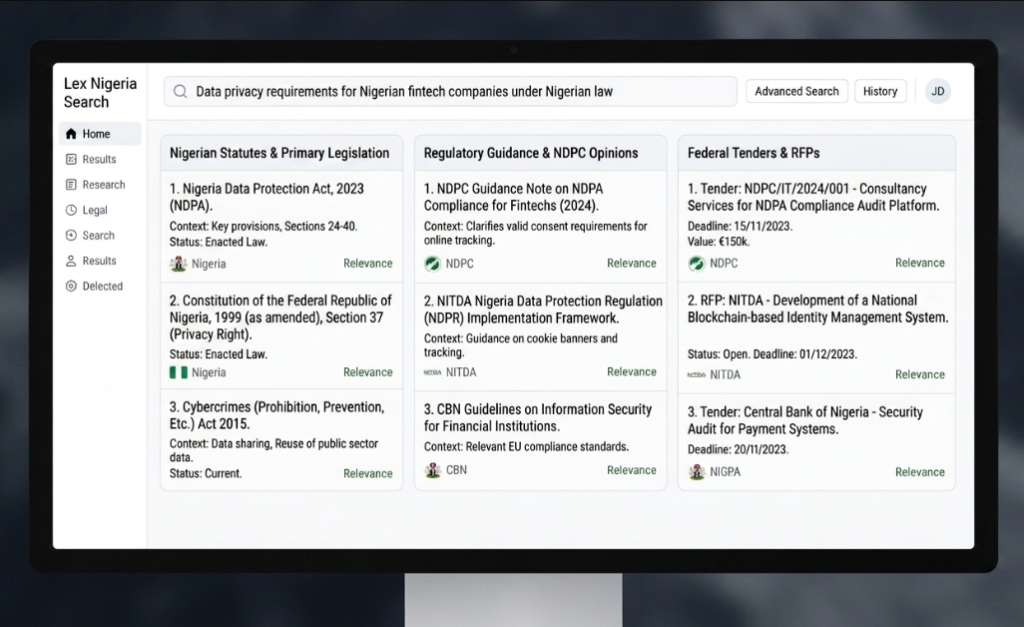Screen dimensions: 1024x627
Task: Click 'Context: Relevant EU compliance standards.' text
Action: (526, 447)
